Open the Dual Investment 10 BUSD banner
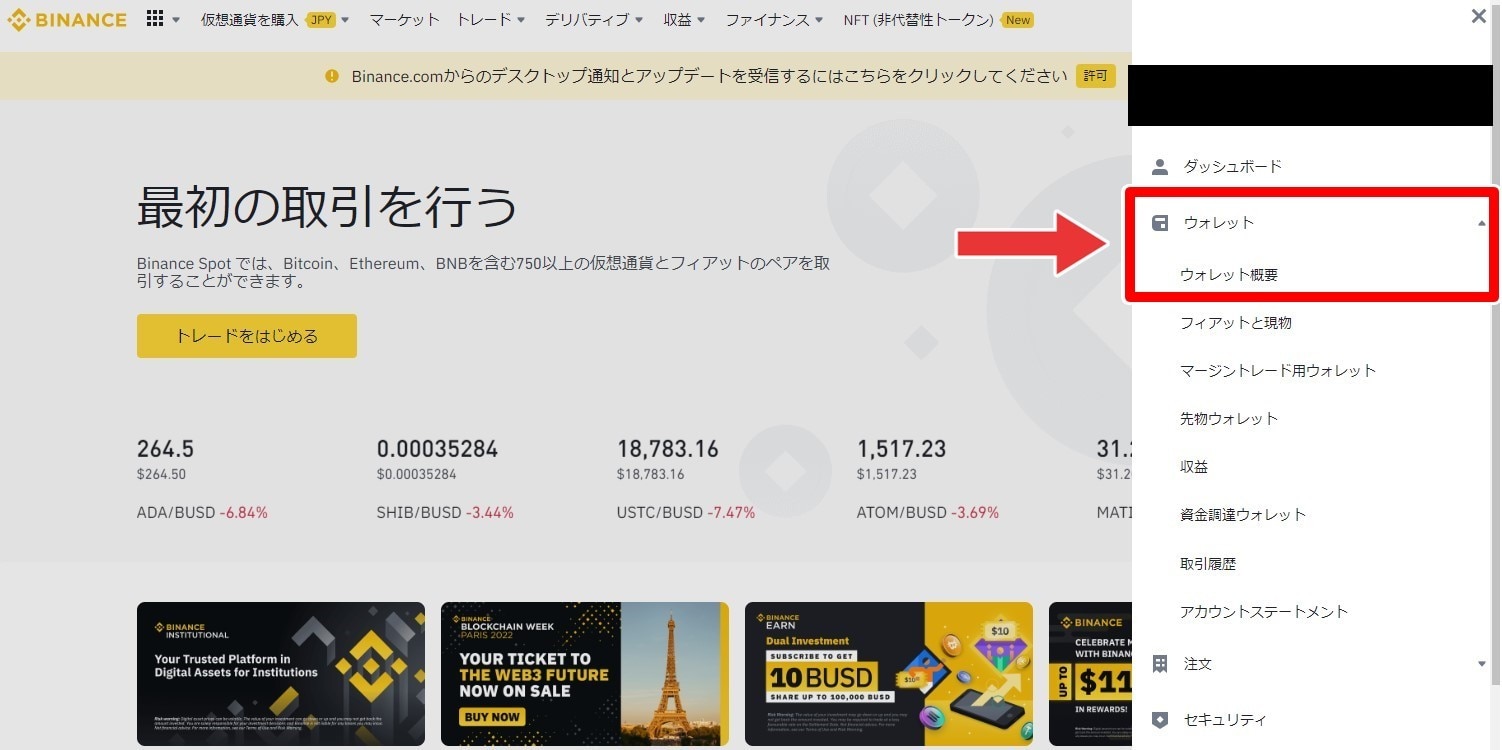This screenshot has height=750, width=1502. click(x=889, y=674)
